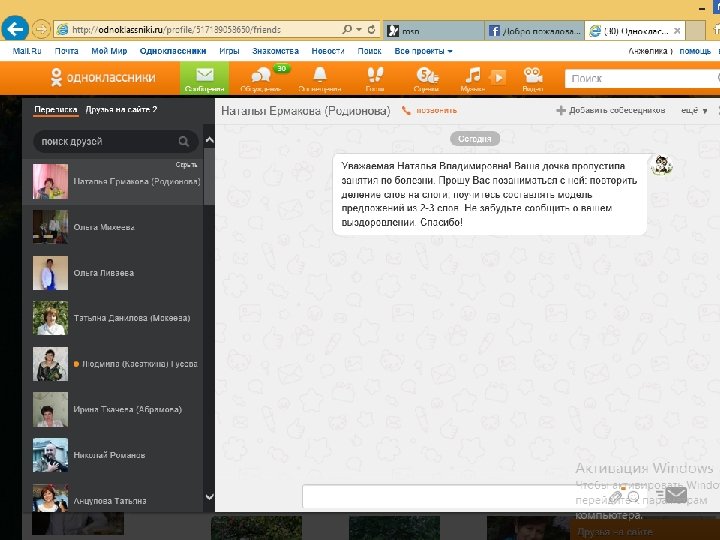
Task: Open Новости link
Action: tap(328, 51)
